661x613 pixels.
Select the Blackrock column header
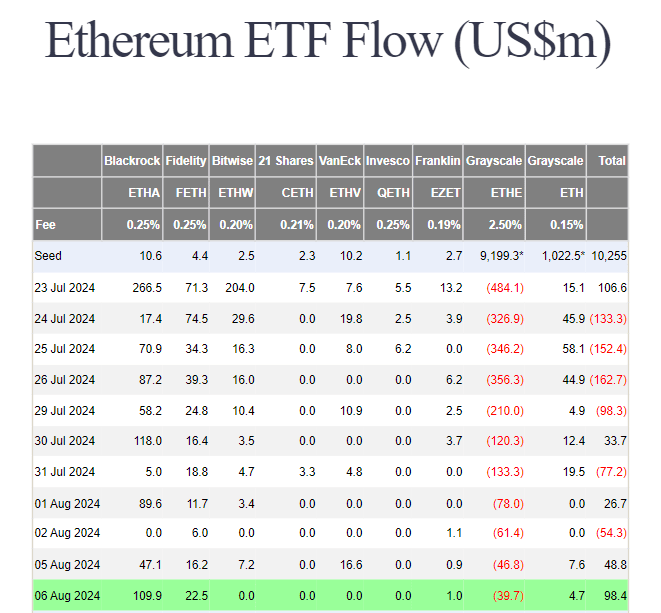click(x=132, y=160)
